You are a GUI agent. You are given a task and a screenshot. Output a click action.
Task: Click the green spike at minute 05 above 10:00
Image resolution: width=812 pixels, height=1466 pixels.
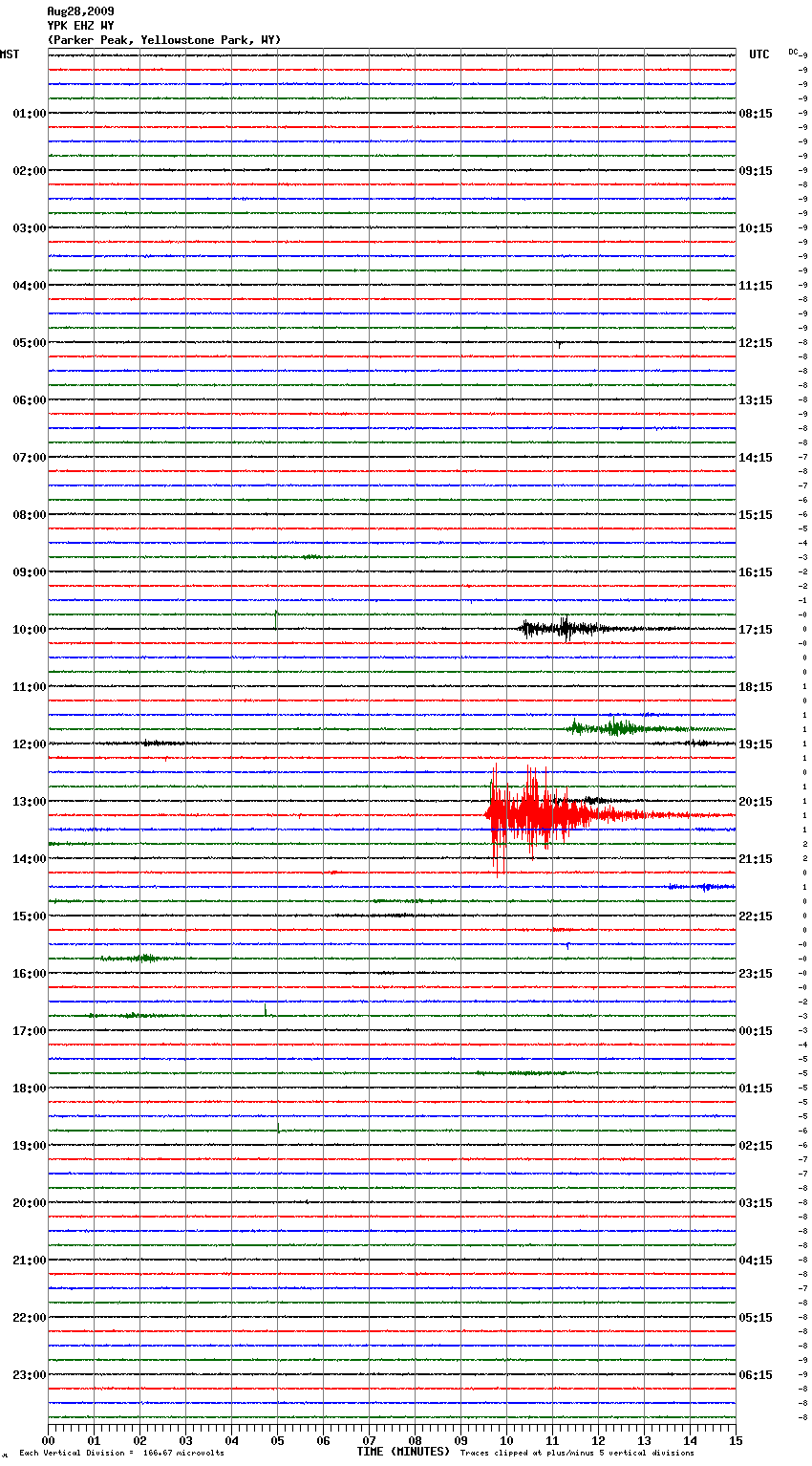click(276, 618)
